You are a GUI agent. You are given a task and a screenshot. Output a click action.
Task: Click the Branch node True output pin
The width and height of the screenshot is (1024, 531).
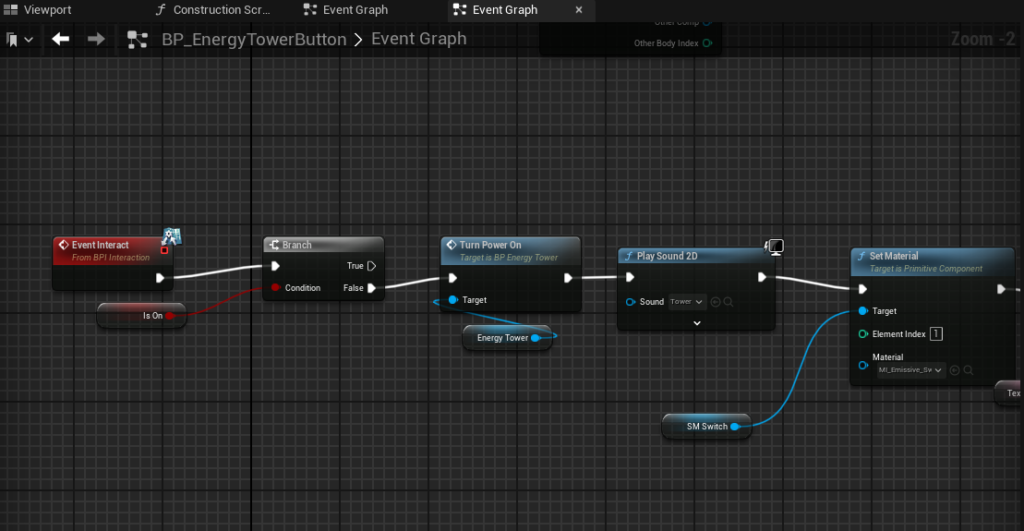click(x=371, y=266)
